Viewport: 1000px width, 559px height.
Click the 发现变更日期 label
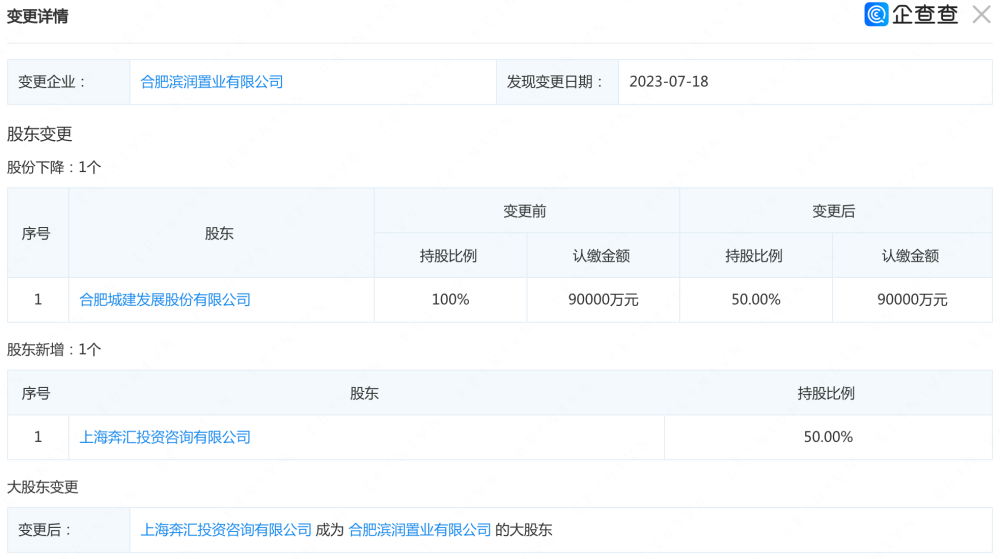[554, 82]
